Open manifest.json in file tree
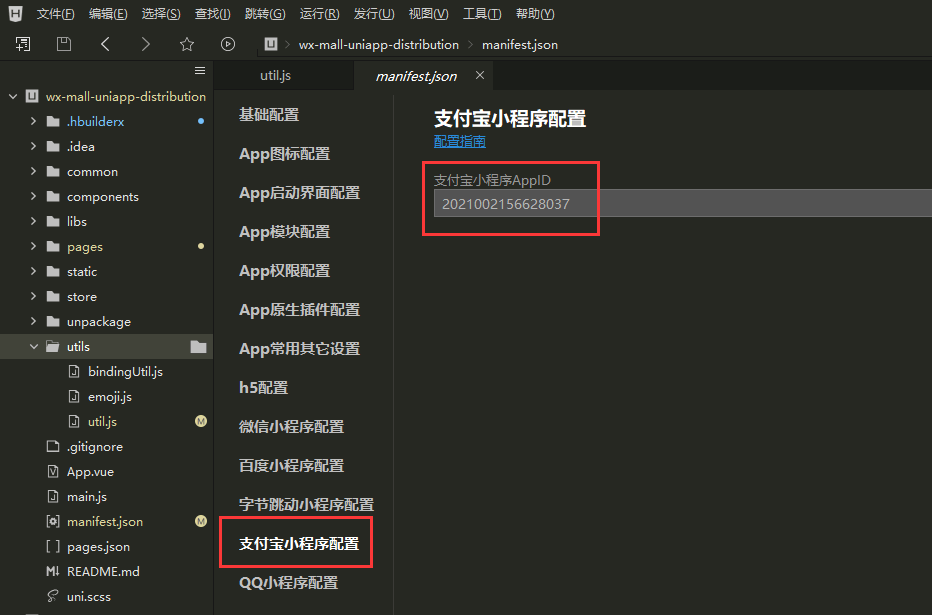 pyautogui.click(x=105, y=521)
